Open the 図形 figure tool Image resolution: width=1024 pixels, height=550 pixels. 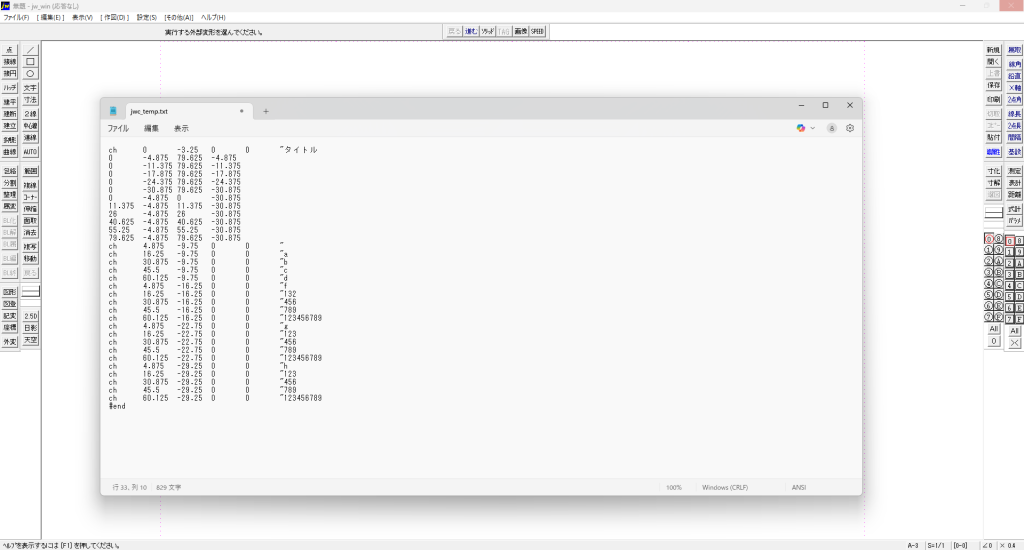coord(9,292)
